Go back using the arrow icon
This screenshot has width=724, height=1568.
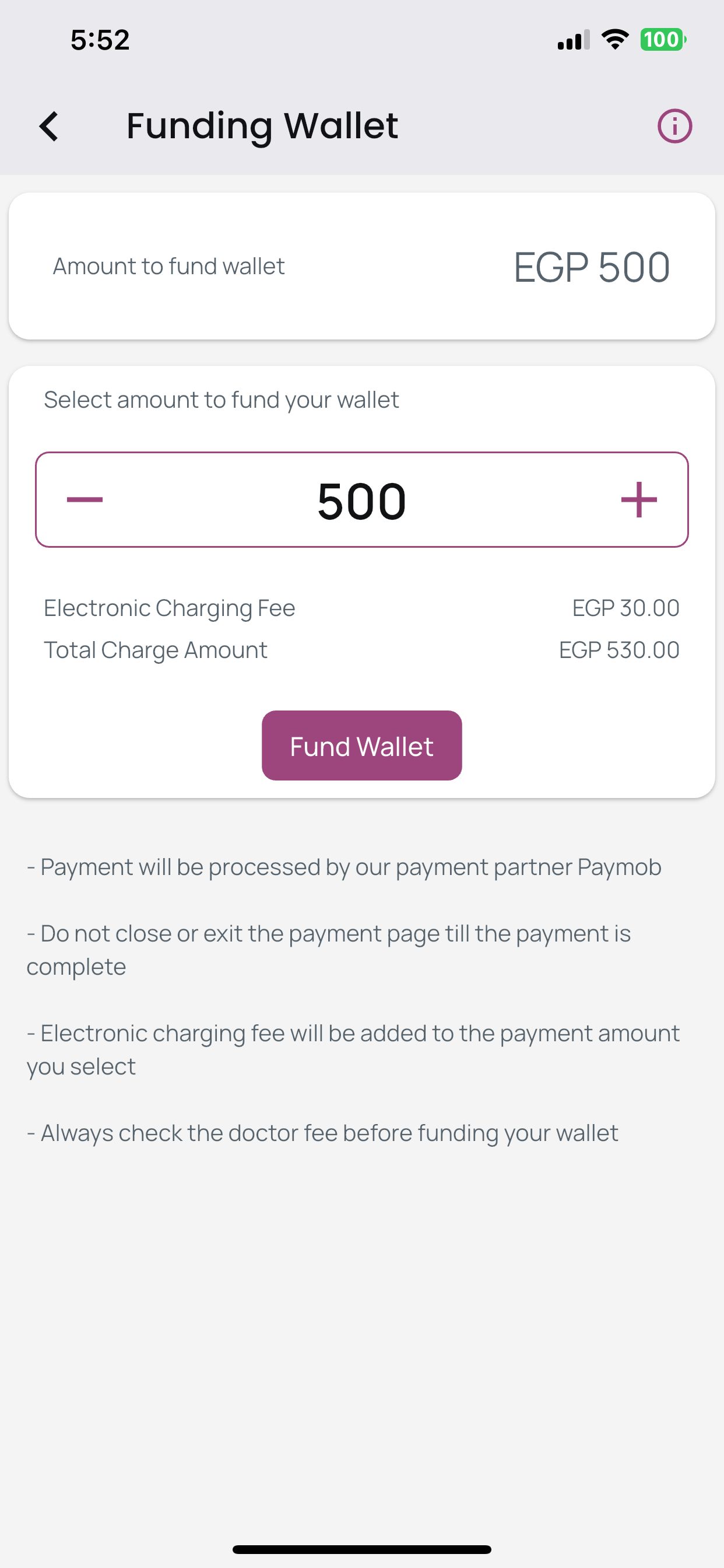click(48, 126)
